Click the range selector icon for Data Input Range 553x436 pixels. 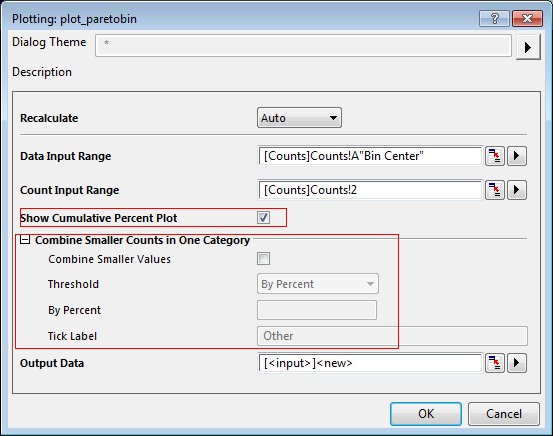(495, 156)
